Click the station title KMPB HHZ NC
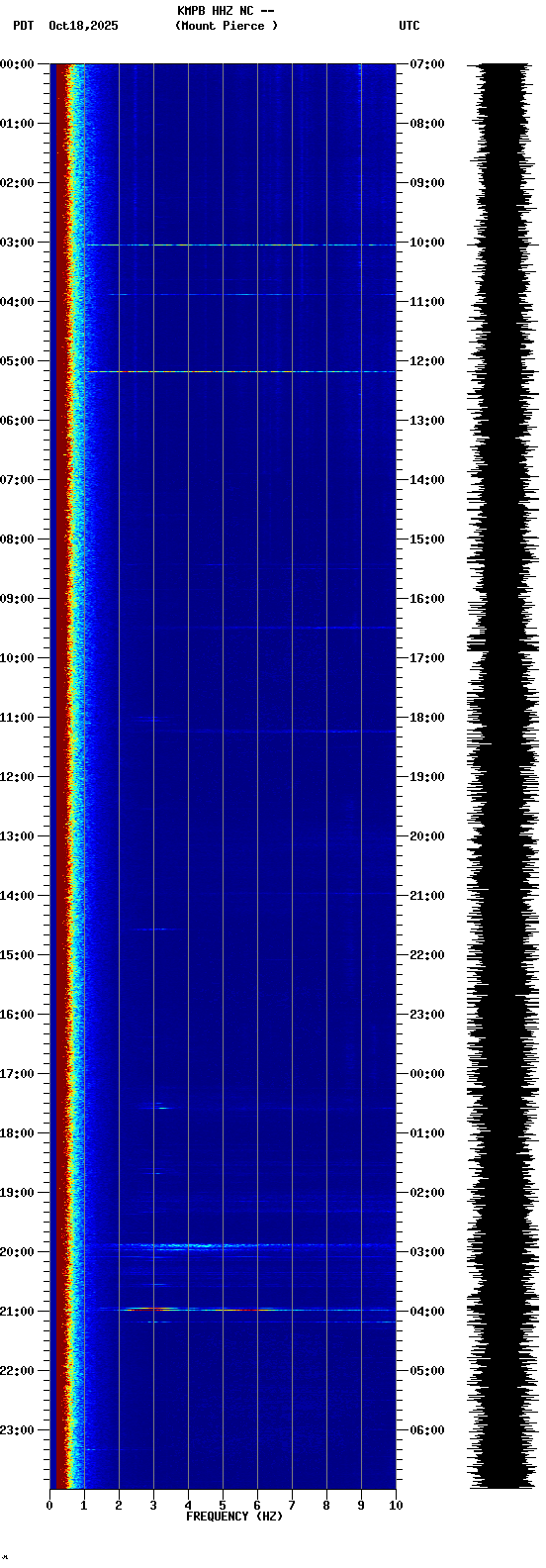 point(215,11)
